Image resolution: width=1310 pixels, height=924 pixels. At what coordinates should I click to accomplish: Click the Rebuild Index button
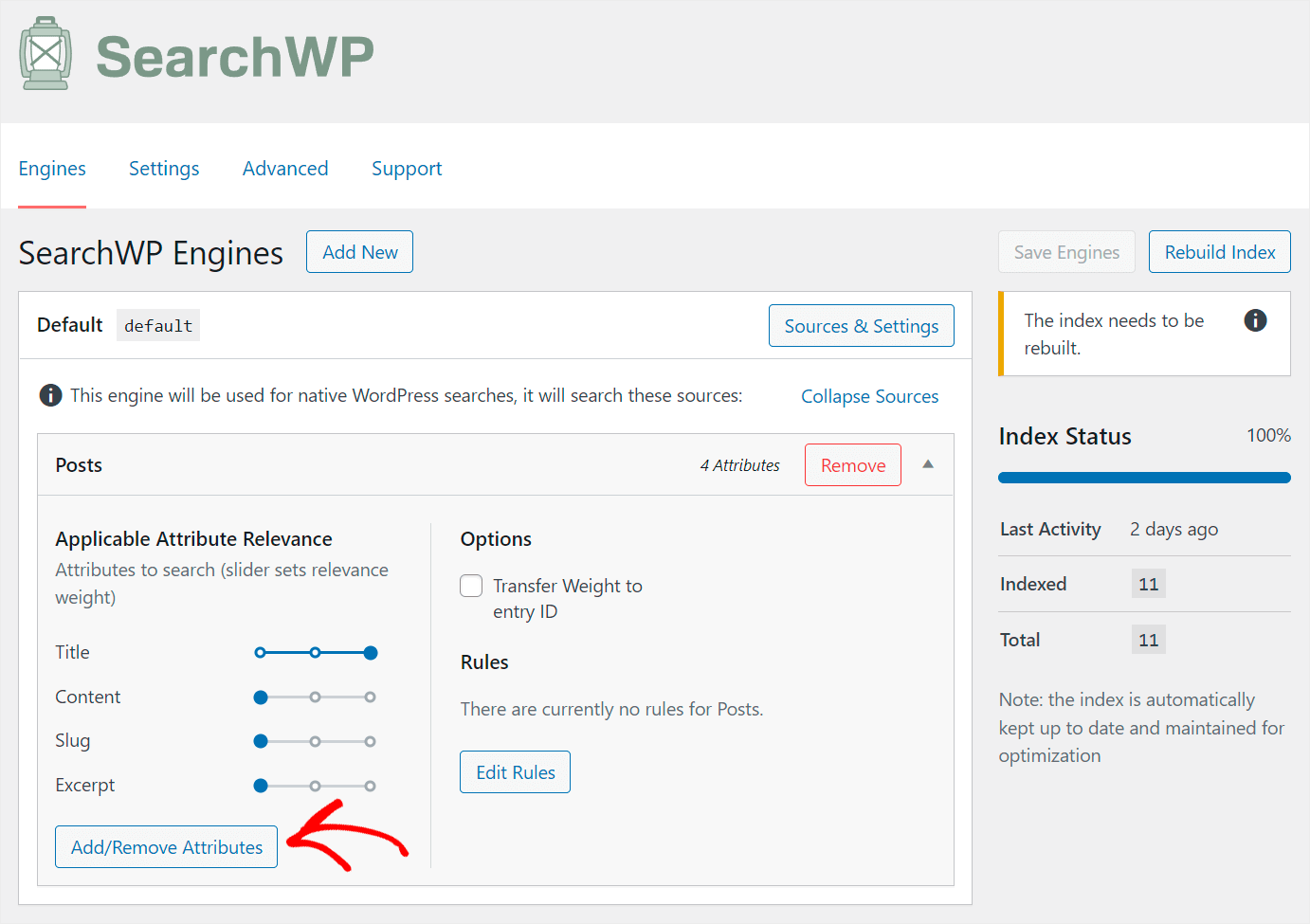click(x=1220, y=252)
